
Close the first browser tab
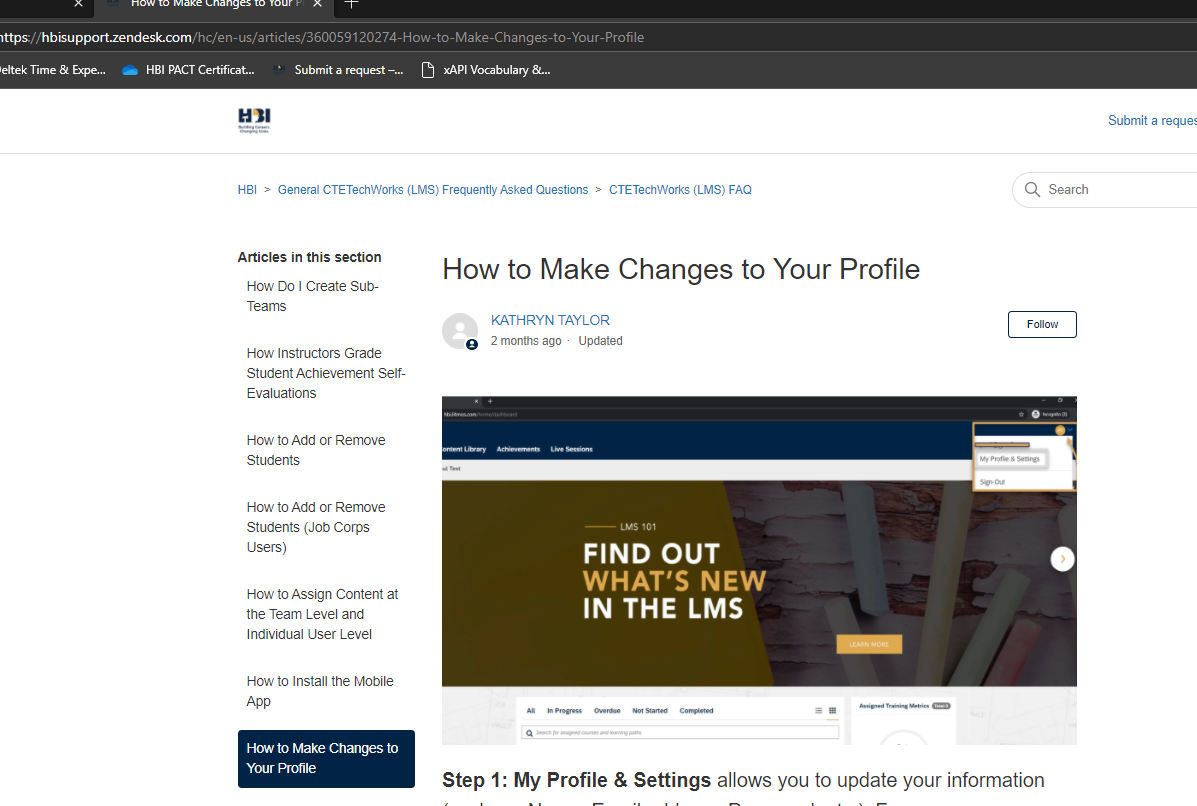click(x=79, y=4)
